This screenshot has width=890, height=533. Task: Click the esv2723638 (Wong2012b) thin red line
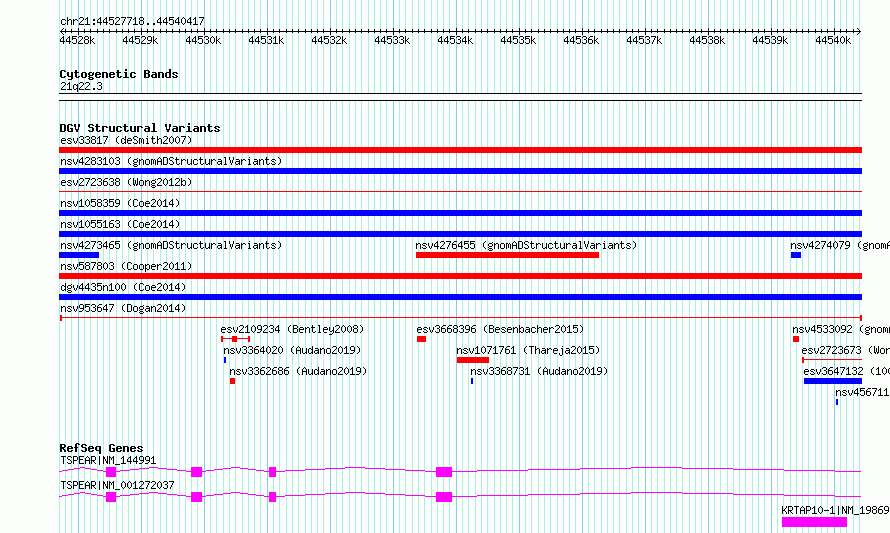point(460,192)
